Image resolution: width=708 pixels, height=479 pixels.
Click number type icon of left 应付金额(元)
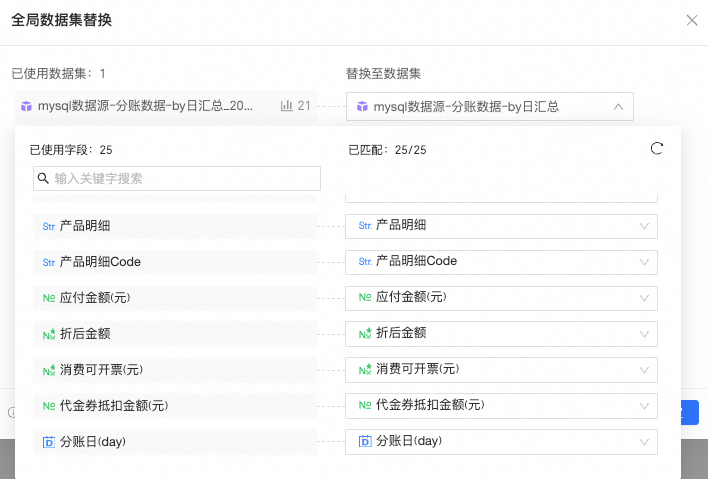click(x=49, y=298)
